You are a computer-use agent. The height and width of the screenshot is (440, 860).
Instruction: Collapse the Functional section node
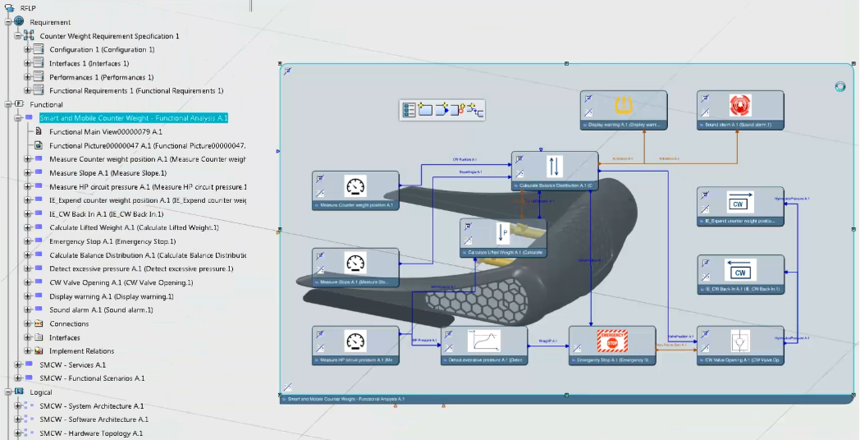point(8,104)
